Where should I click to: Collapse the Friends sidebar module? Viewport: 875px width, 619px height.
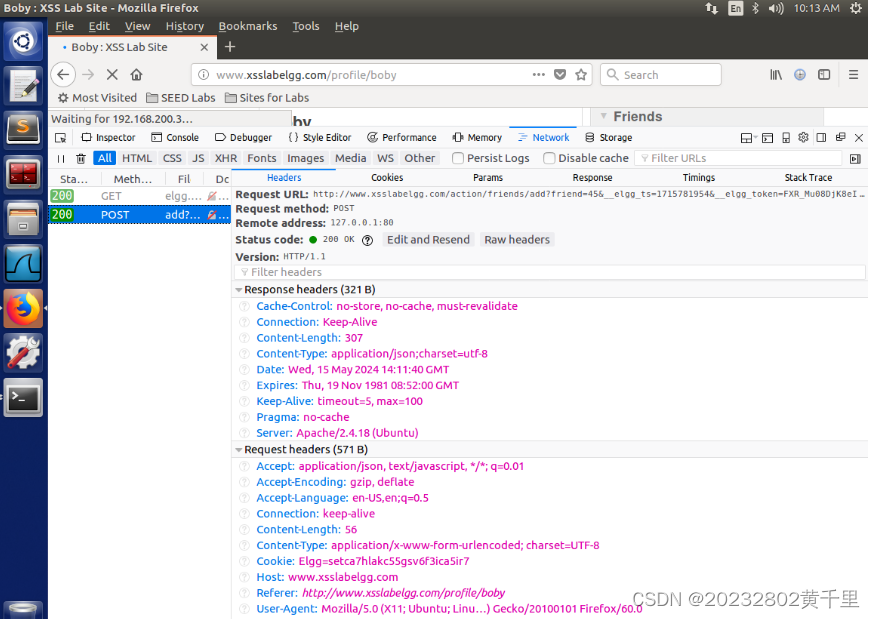(x=603, y=116)
